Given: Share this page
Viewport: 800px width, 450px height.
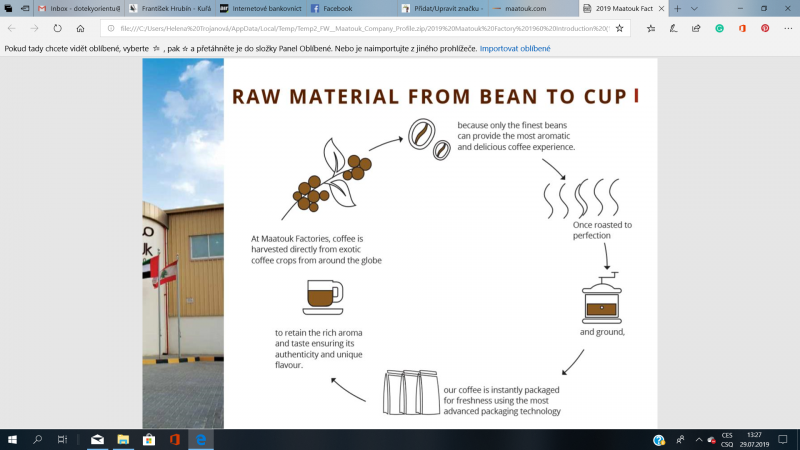Looking at the screenshot, I should coord(696,29).
